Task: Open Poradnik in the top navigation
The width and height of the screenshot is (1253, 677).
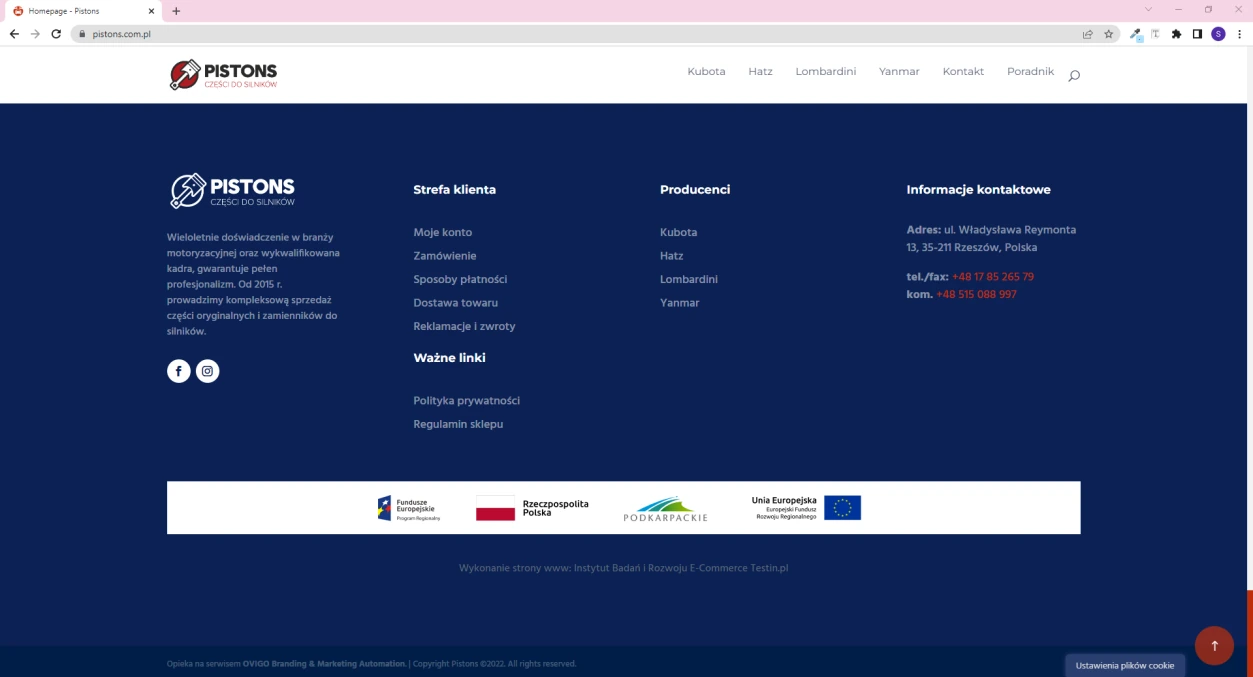Action: click(1030, 71)
